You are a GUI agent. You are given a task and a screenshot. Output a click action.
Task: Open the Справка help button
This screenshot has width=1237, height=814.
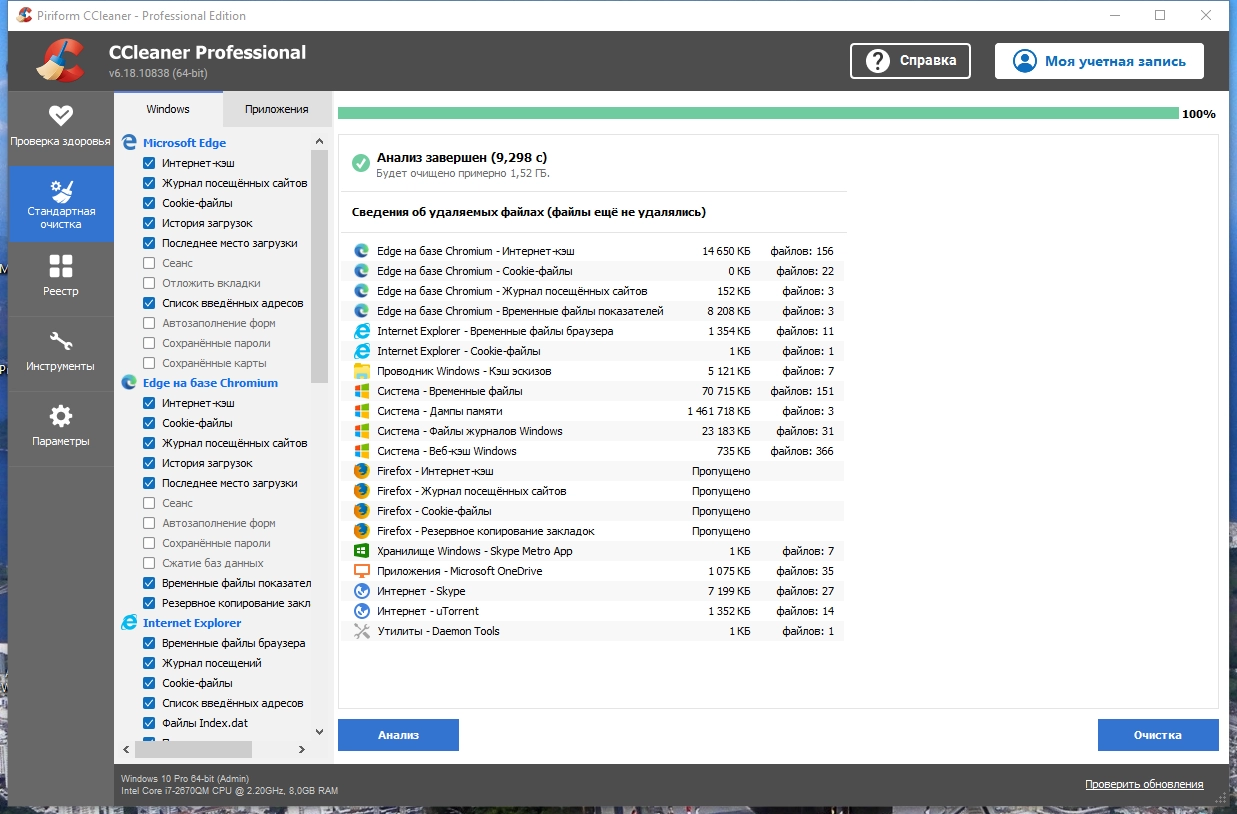(910, 61)
